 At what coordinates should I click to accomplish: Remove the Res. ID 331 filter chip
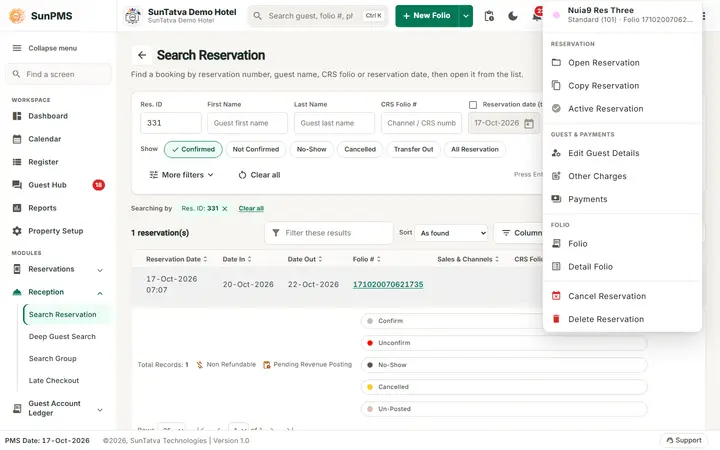pos(225,208)
